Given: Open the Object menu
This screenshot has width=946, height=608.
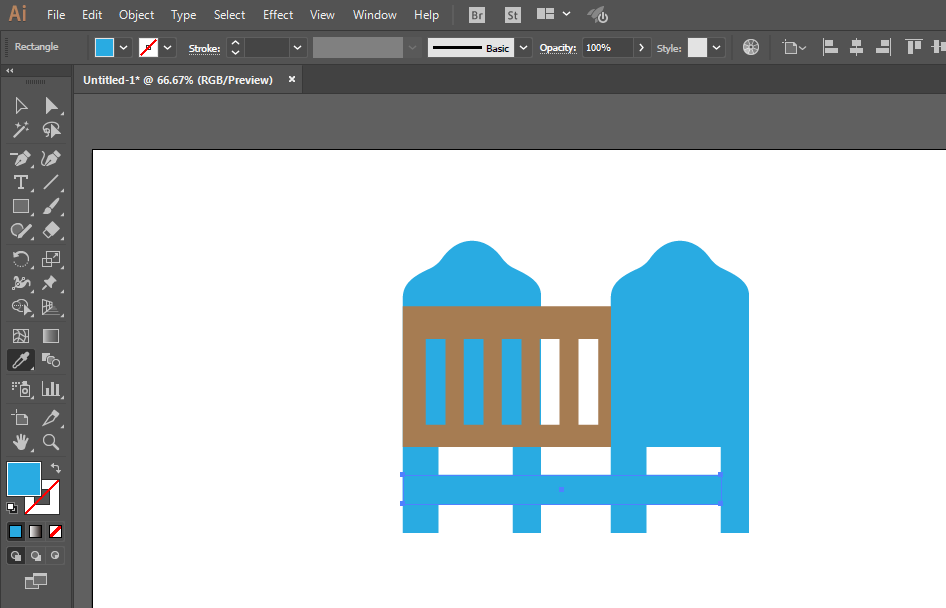Looking at the screenshot, I should coord(136,14).
